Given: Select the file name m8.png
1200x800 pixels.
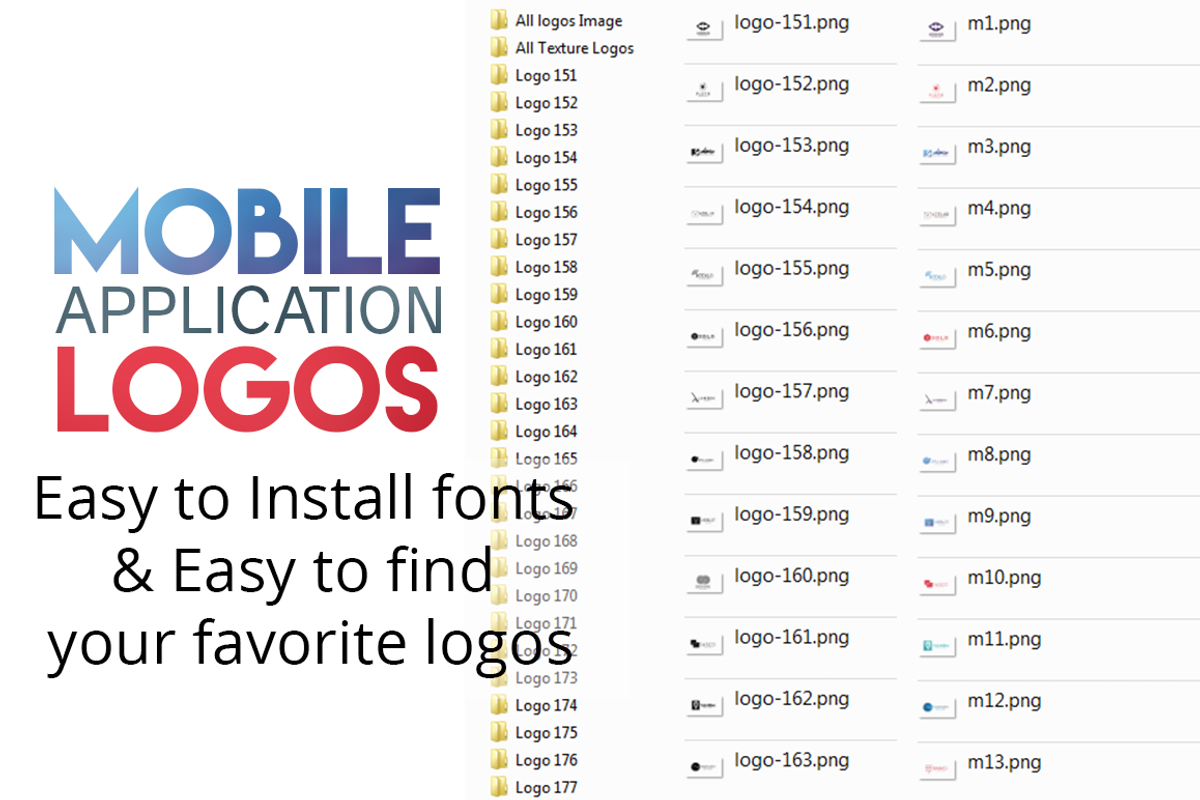Looking at the screenshot, I should pos(999,456).
